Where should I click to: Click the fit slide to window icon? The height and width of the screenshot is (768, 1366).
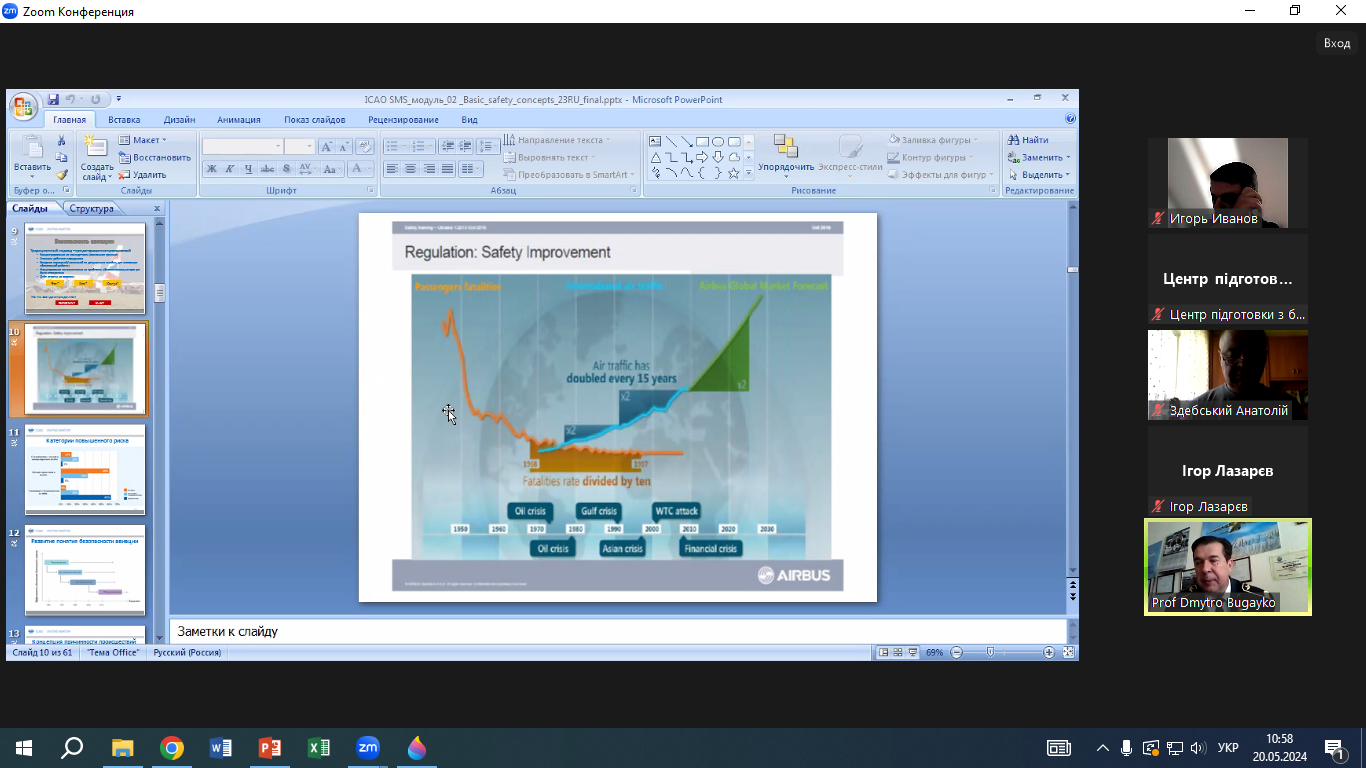coord(1068,652)
